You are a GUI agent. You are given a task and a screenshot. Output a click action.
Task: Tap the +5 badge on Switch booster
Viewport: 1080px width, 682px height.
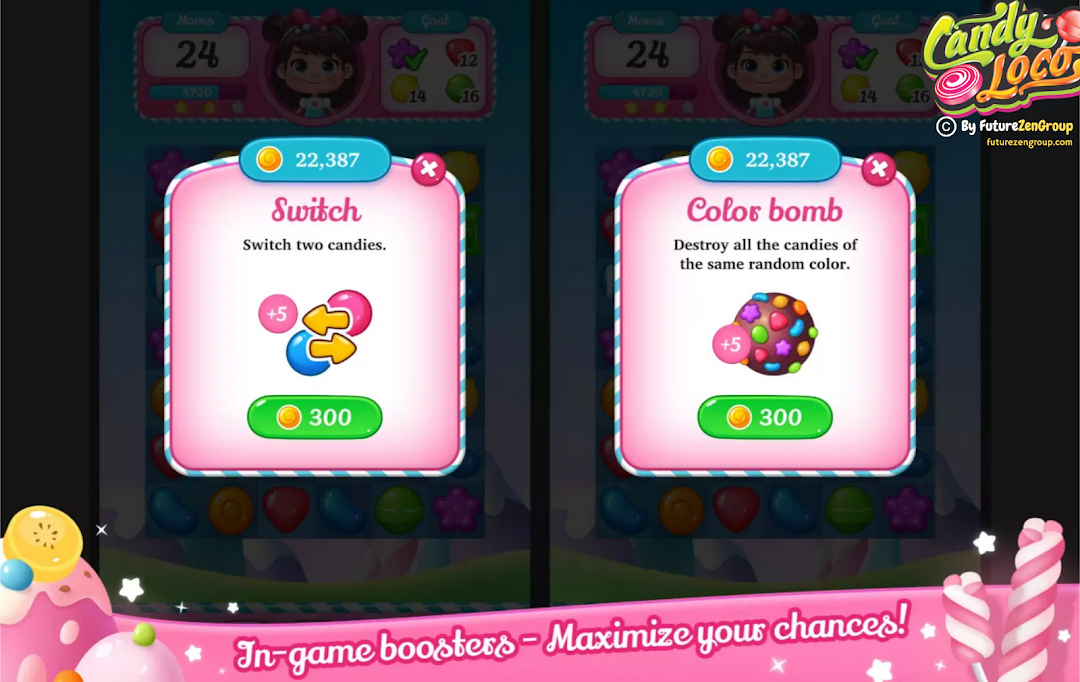[278, 313]
